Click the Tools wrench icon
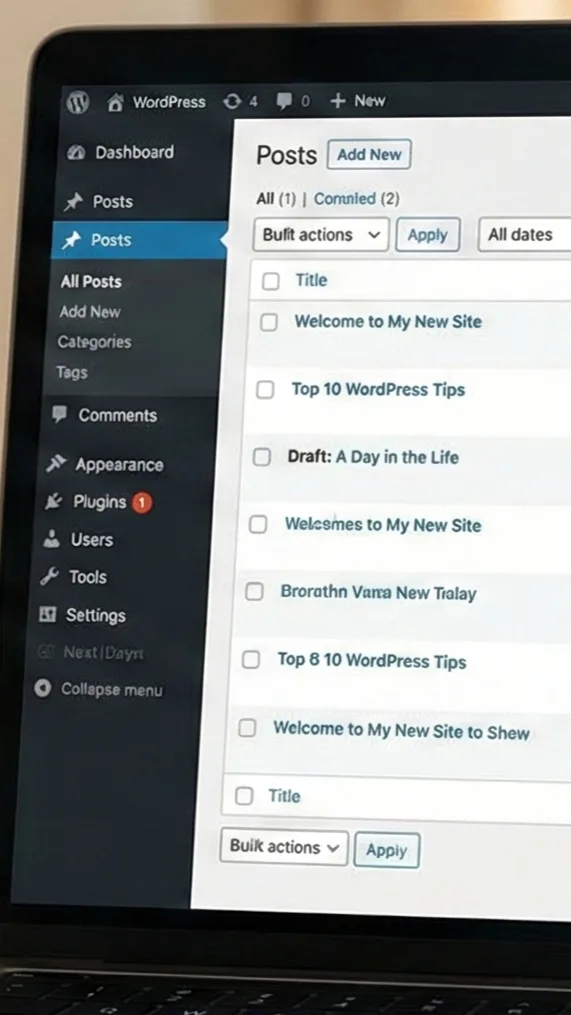571x1015 pixels. click(50, 576)
